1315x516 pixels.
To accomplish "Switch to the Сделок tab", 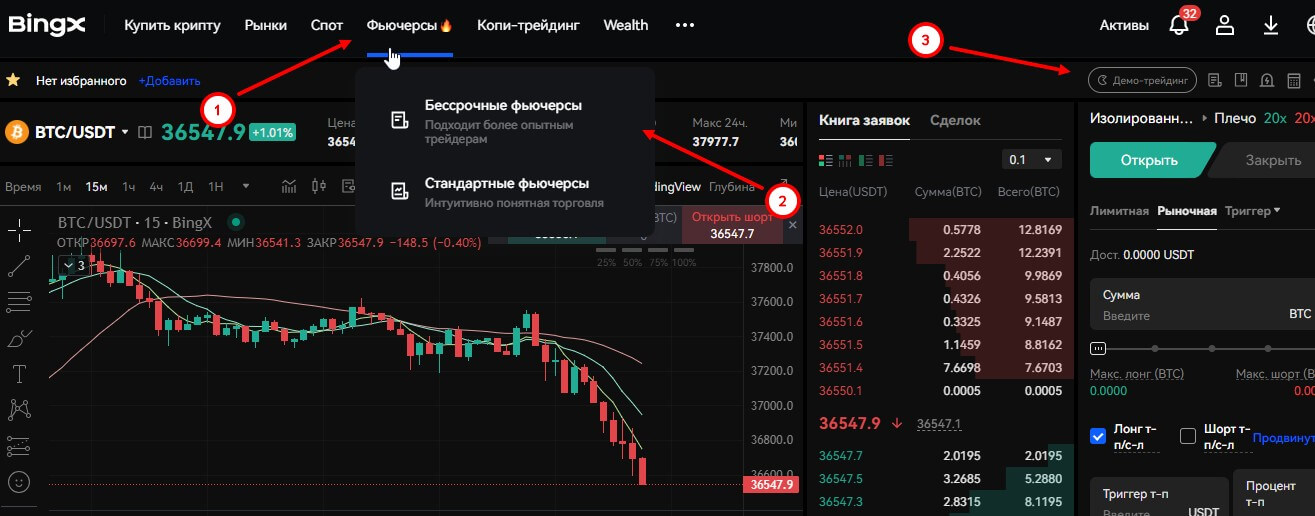I will tap(955, 121).
